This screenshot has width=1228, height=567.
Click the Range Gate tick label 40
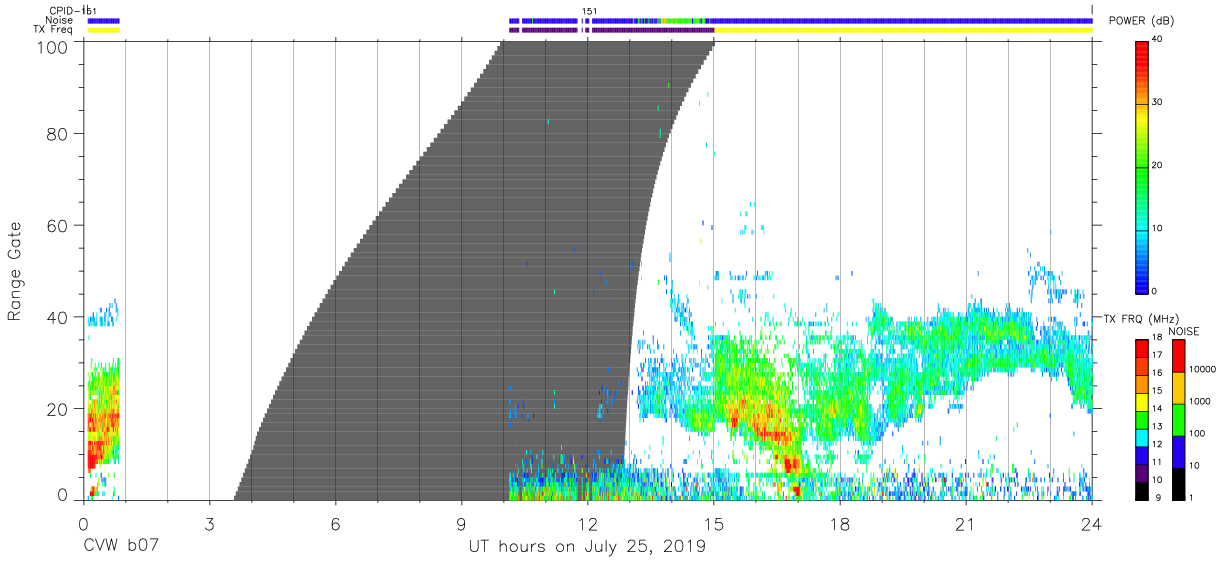point(59,317)
